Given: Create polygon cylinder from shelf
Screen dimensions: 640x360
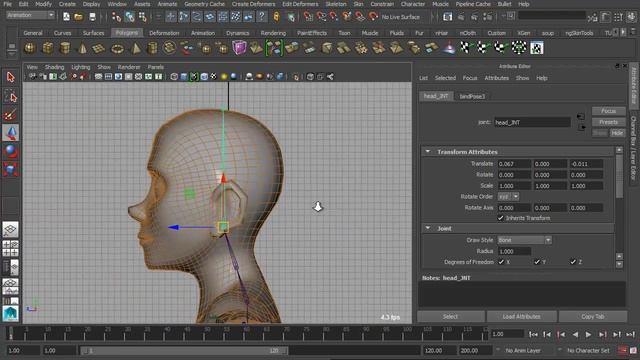Looking at the screenshot, I should (64, 48).
